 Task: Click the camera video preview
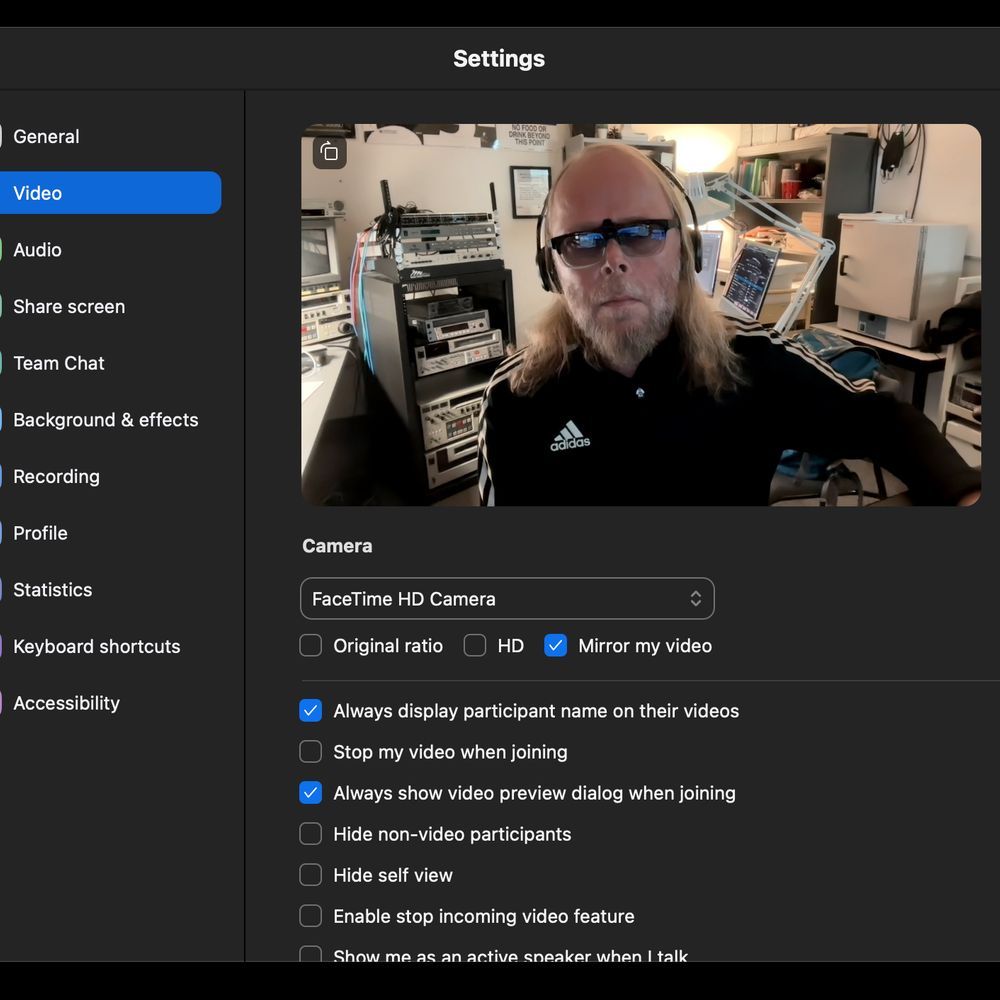(x=641, y=314)
